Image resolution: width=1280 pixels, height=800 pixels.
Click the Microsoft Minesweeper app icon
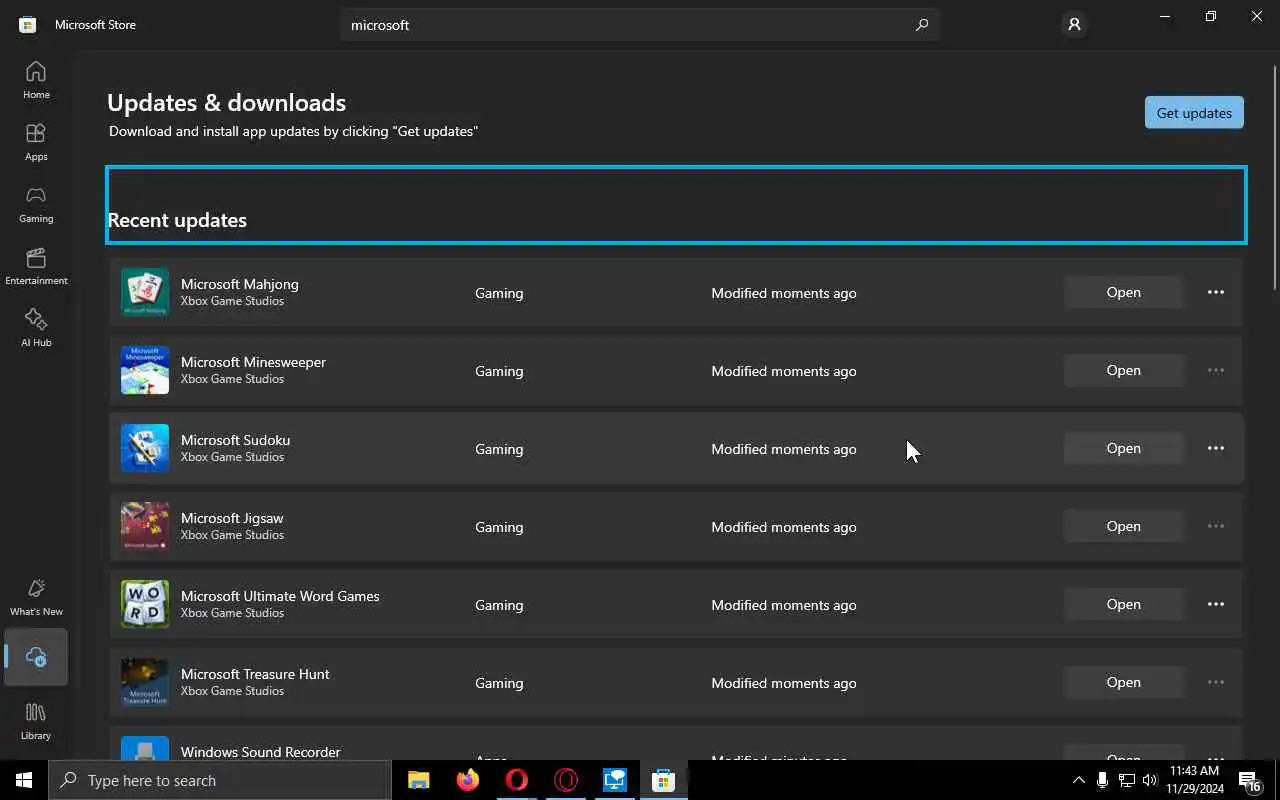[145, 370]
